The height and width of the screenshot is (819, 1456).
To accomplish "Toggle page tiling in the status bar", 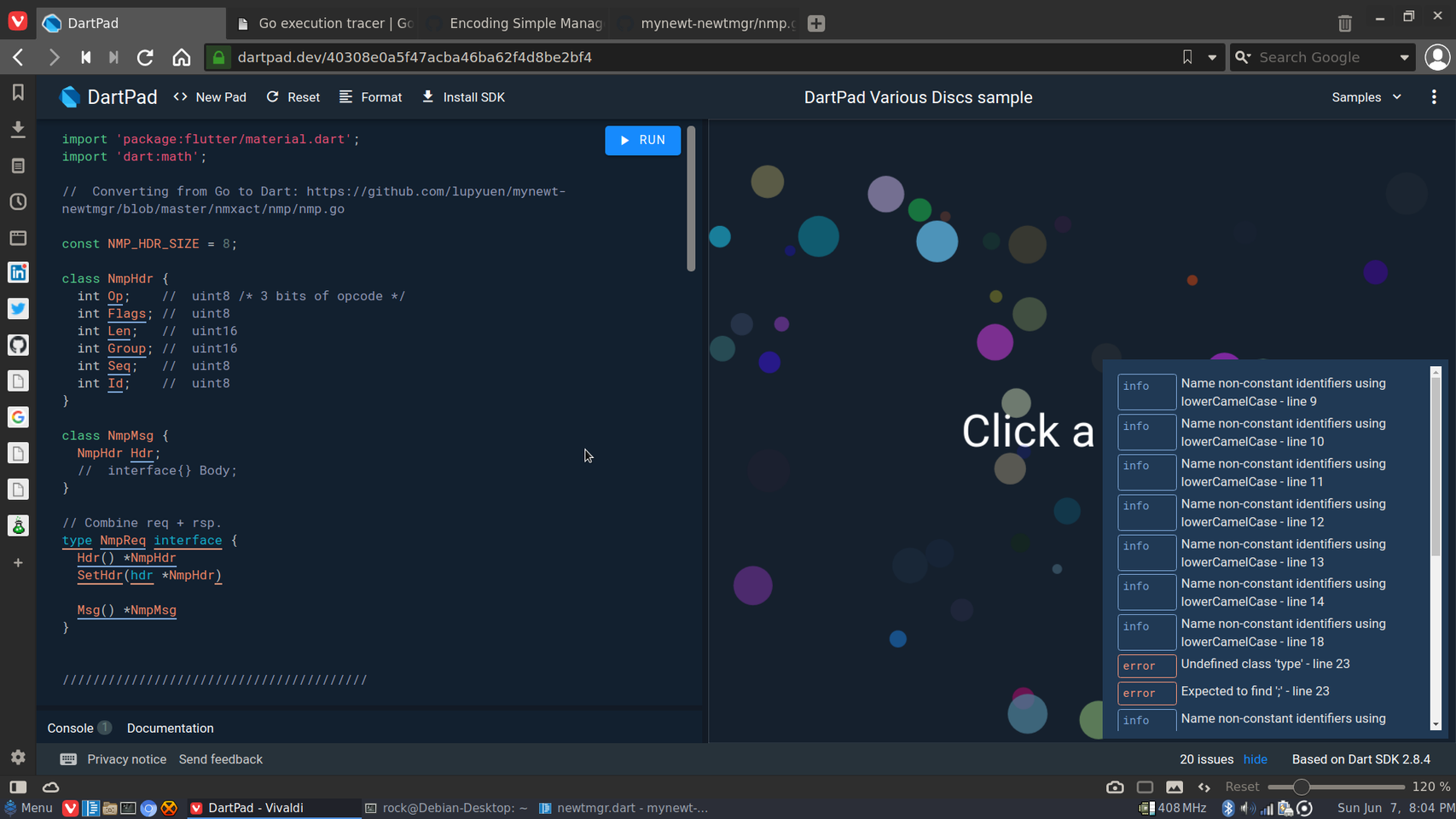I will point(1145,787).
